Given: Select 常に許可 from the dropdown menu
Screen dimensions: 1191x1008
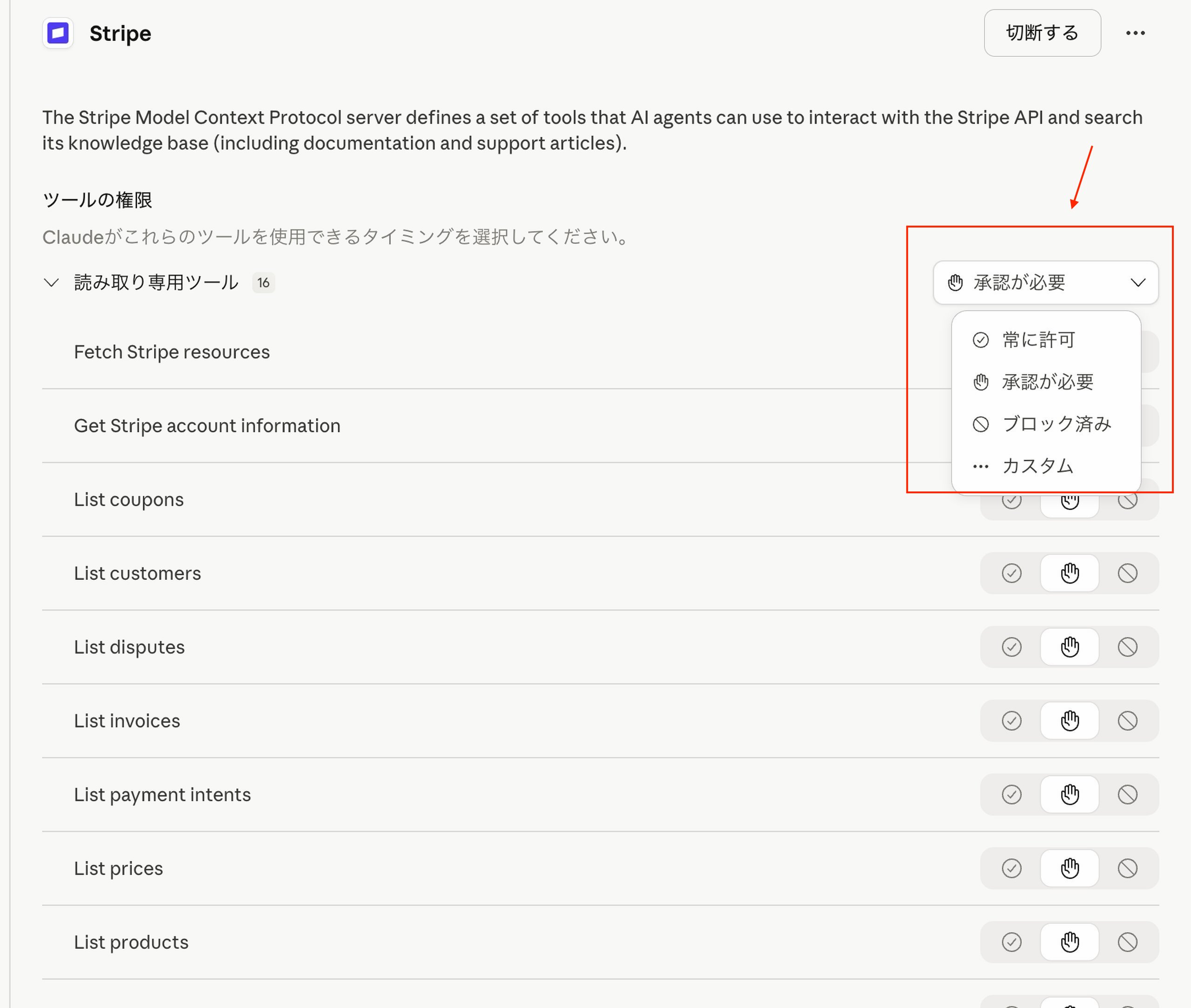Looking at the screenshot, I should (1038, 340).
